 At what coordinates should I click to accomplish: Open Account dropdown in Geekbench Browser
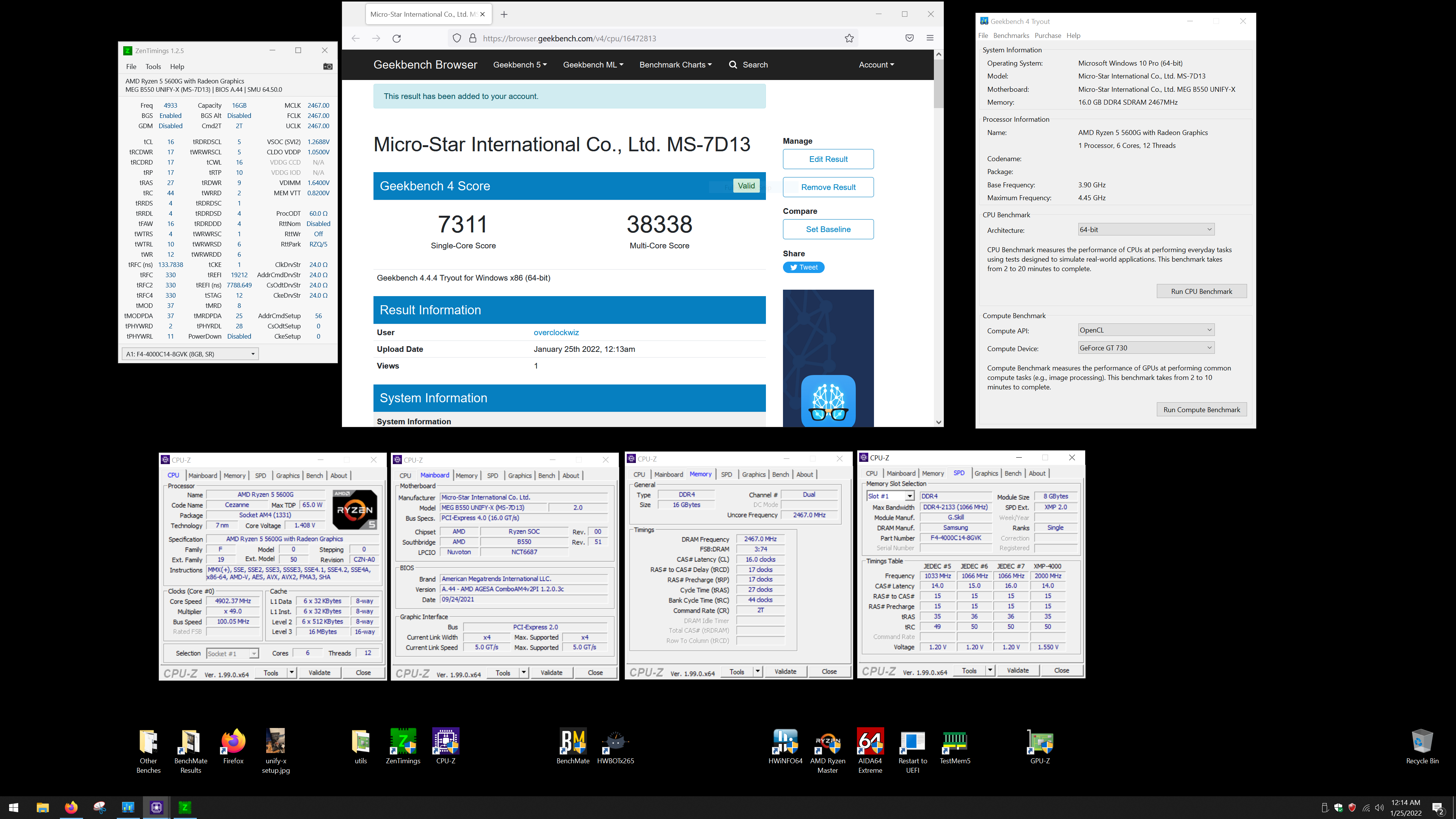pos(876,64)
